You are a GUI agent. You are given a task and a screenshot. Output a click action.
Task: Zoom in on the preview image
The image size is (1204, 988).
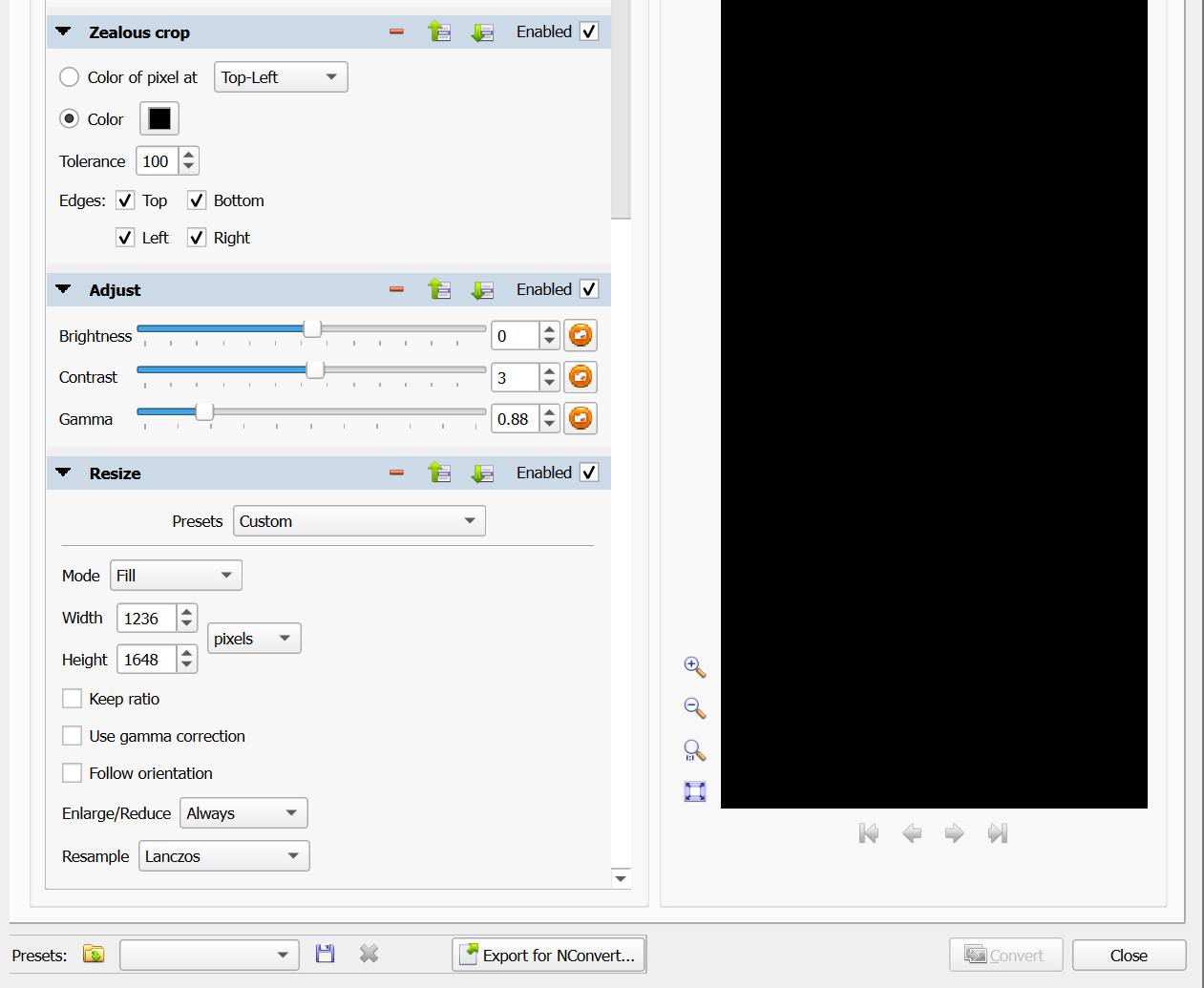click(695, 667)
